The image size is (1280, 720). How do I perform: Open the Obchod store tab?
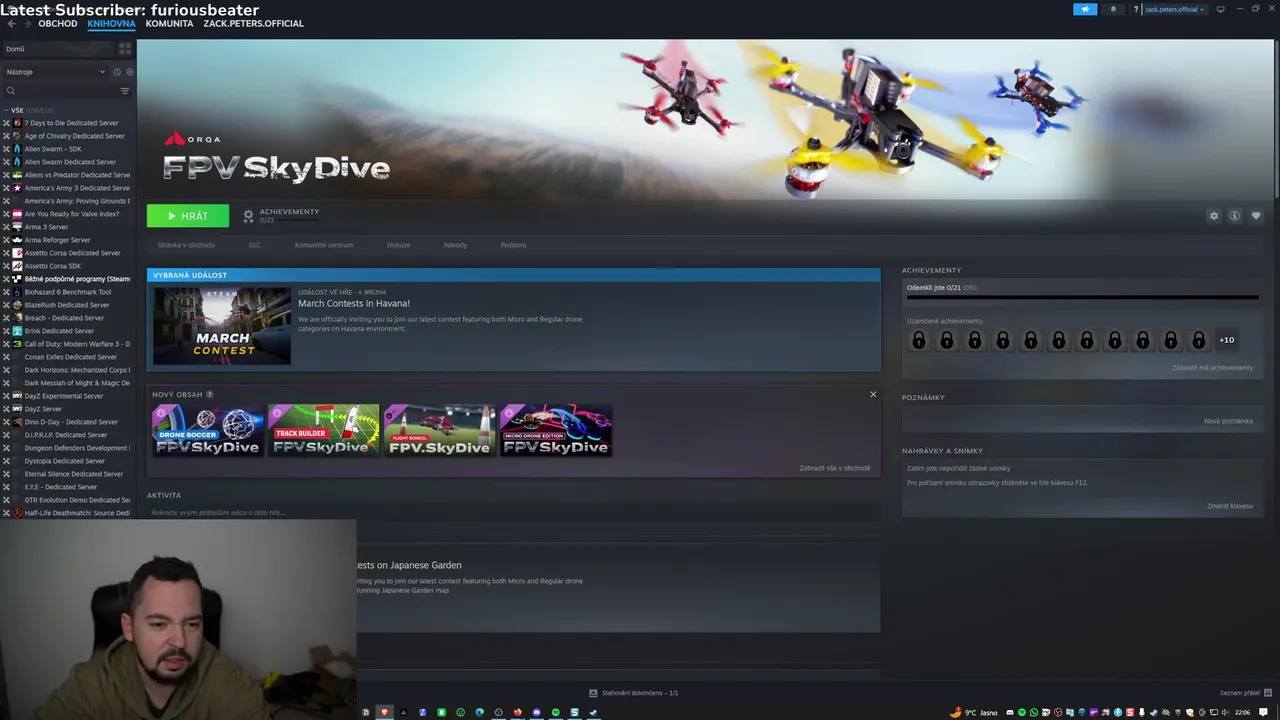[58, 23]
